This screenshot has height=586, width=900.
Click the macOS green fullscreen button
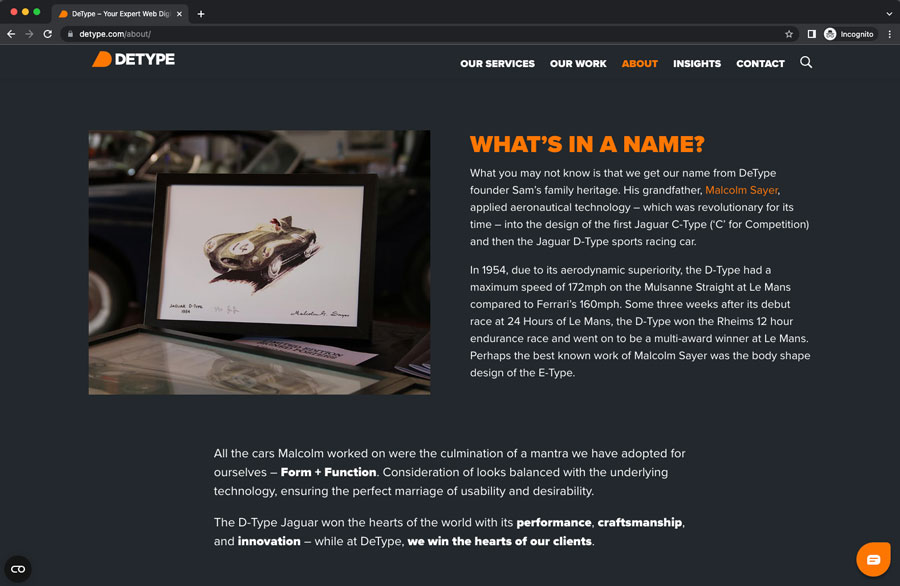click(37, 12)
